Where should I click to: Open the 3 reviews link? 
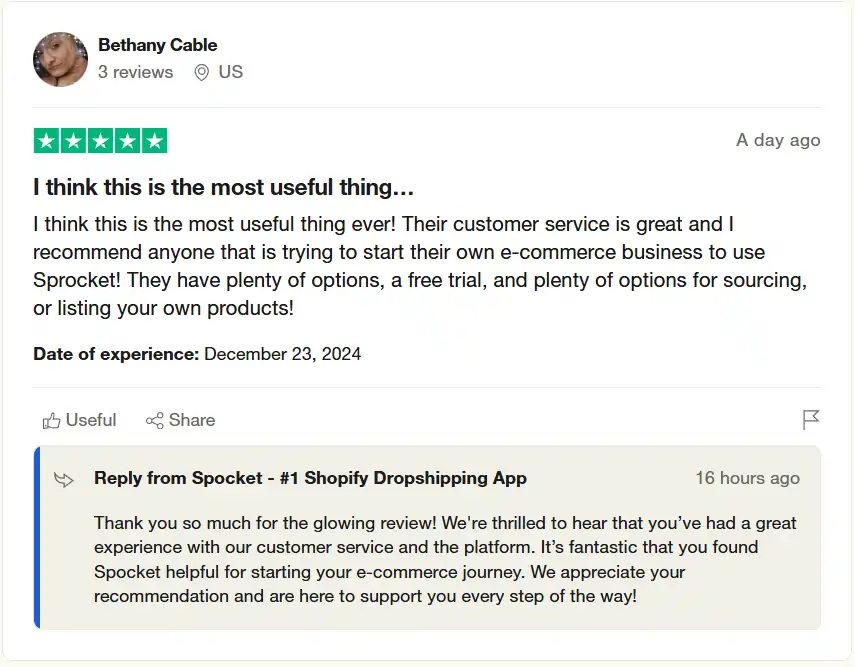[x=135, y=71]
